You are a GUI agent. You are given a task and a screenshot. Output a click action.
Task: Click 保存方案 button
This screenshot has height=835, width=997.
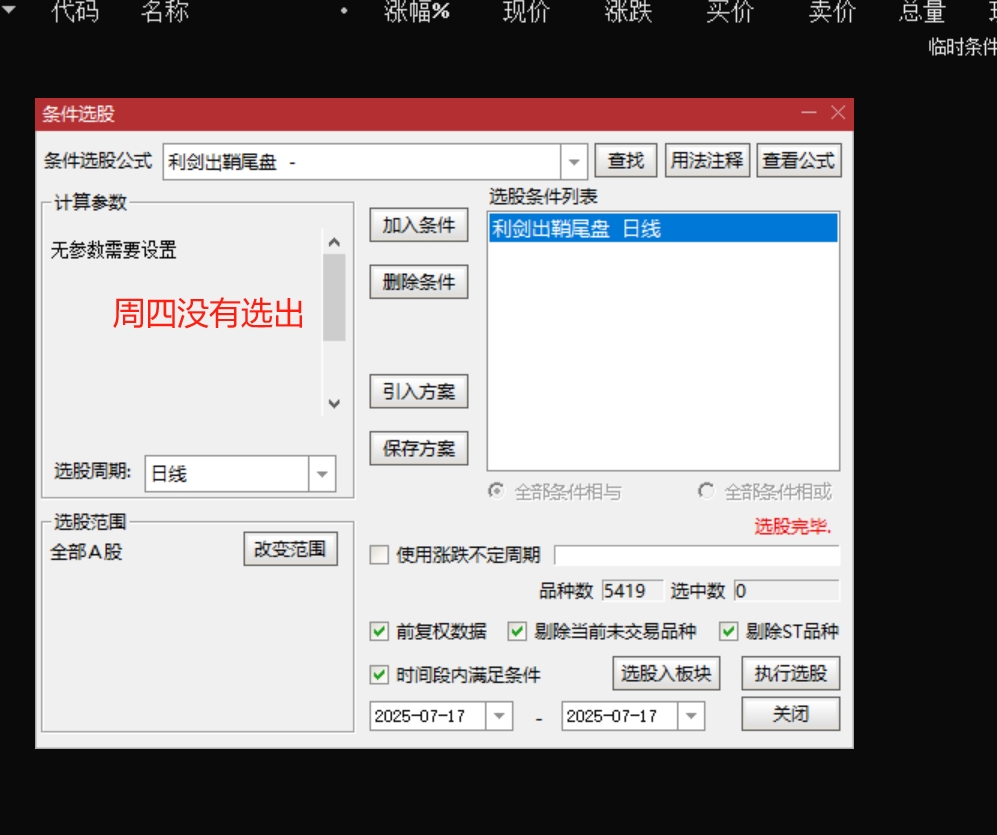(x=419, y=448)
